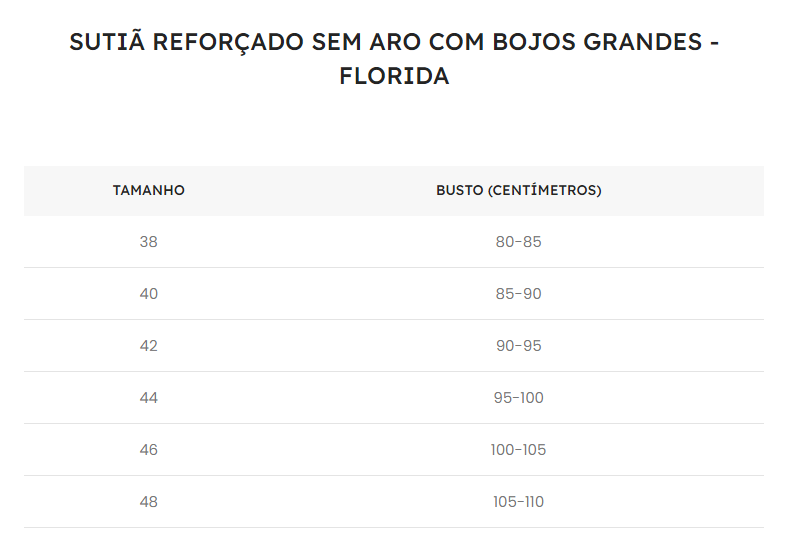Click the product title heading mentioning FLORIDA
This screenshot has width=787, height=551.
point(394,59)
